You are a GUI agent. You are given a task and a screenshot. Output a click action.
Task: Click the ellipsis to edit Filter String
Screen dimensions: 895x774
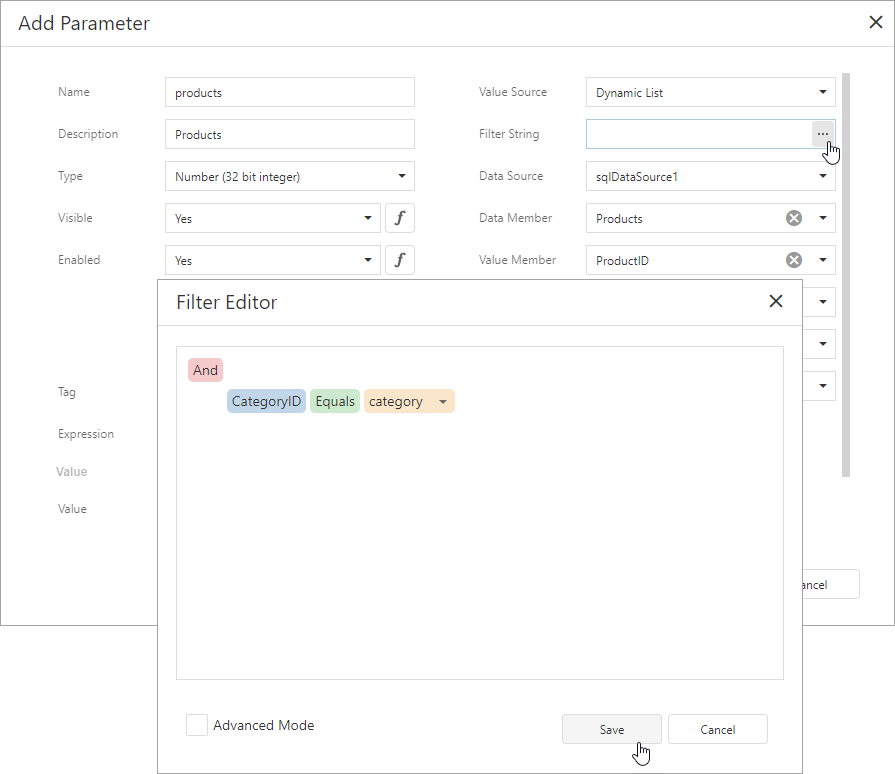pyautogui.click(x=822, y=133)
